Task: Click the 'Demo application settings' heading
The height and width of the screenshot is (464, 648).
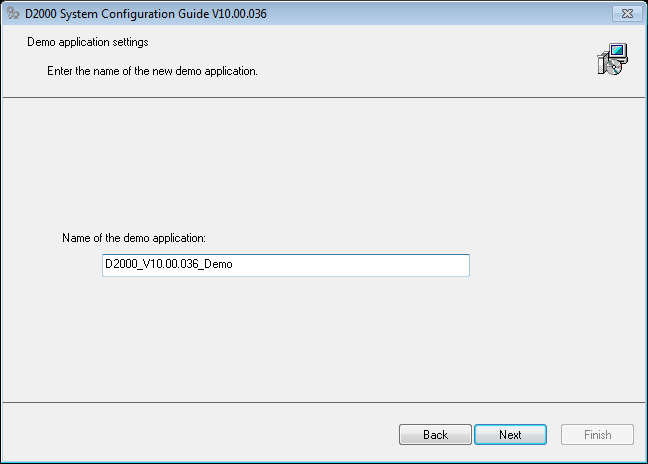Action: coord(85,42)
